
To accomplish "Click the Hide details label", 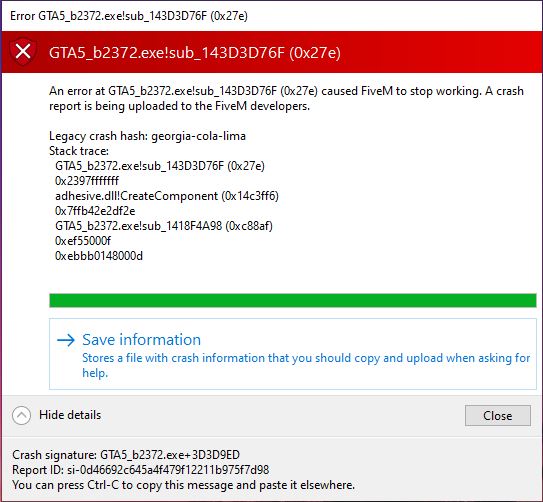I will click(x=70, y=415).
